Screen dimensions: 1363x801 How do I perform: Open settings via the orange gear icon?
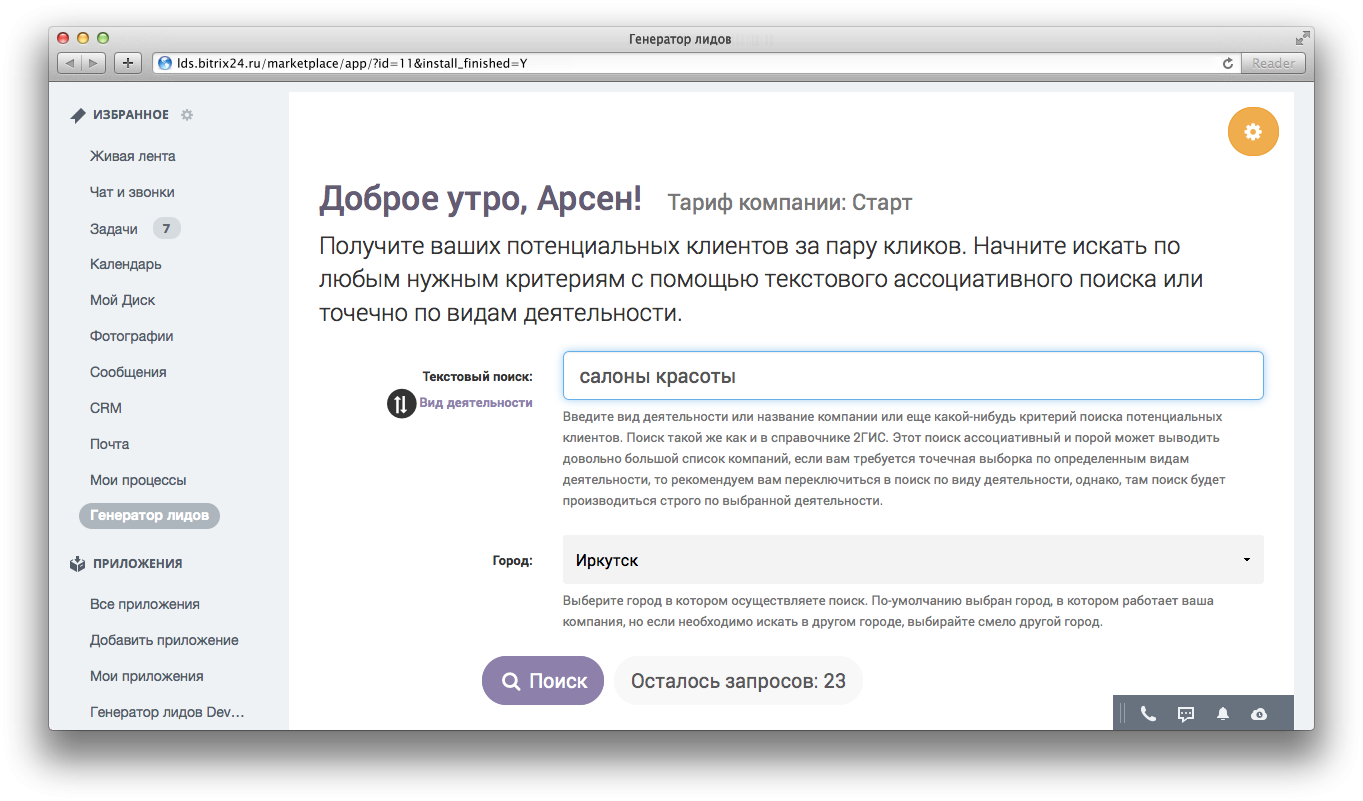[x=1253, y=131]
